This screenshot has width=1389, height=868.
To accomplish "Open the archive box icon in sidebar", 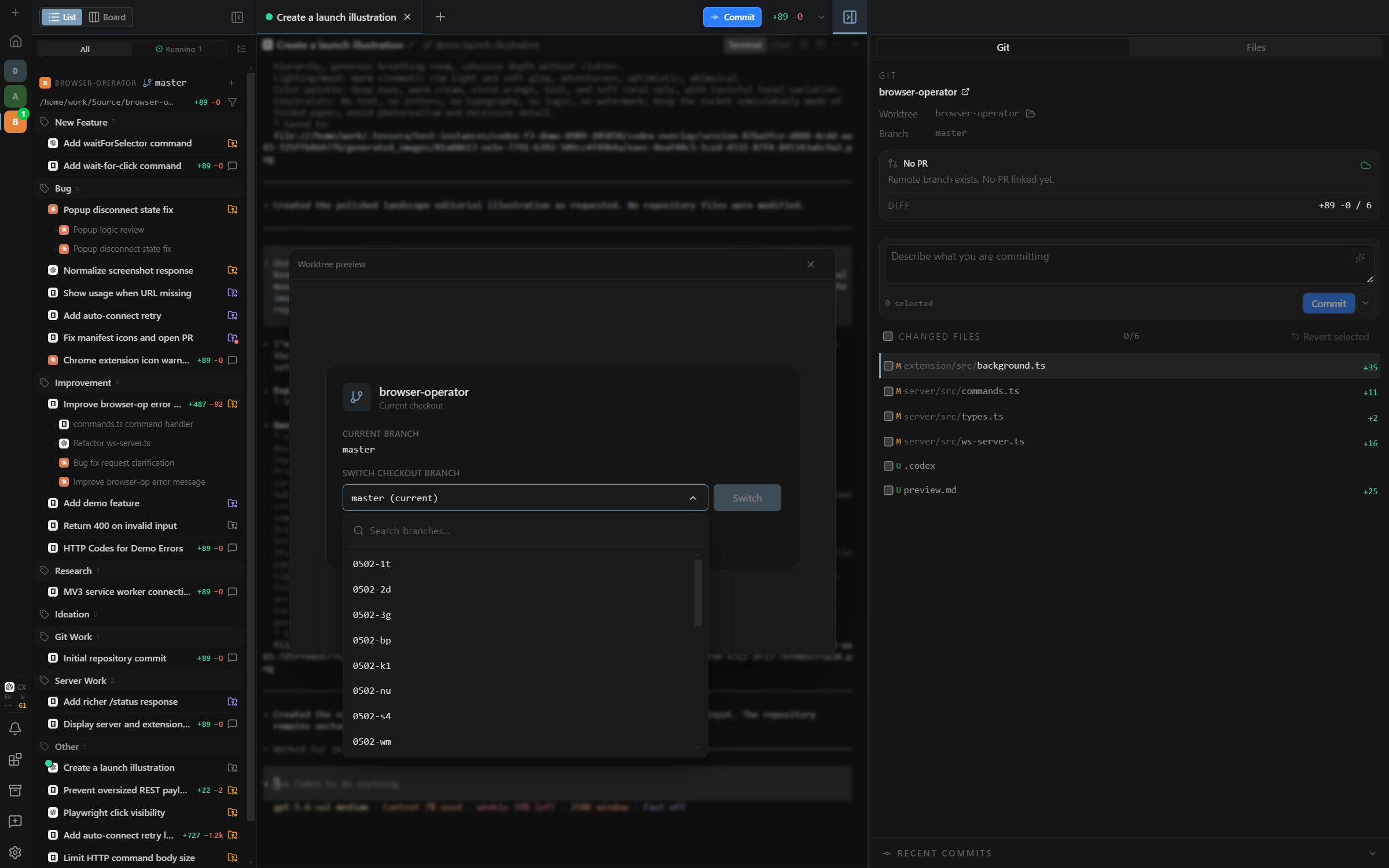I will pos(16,790).
